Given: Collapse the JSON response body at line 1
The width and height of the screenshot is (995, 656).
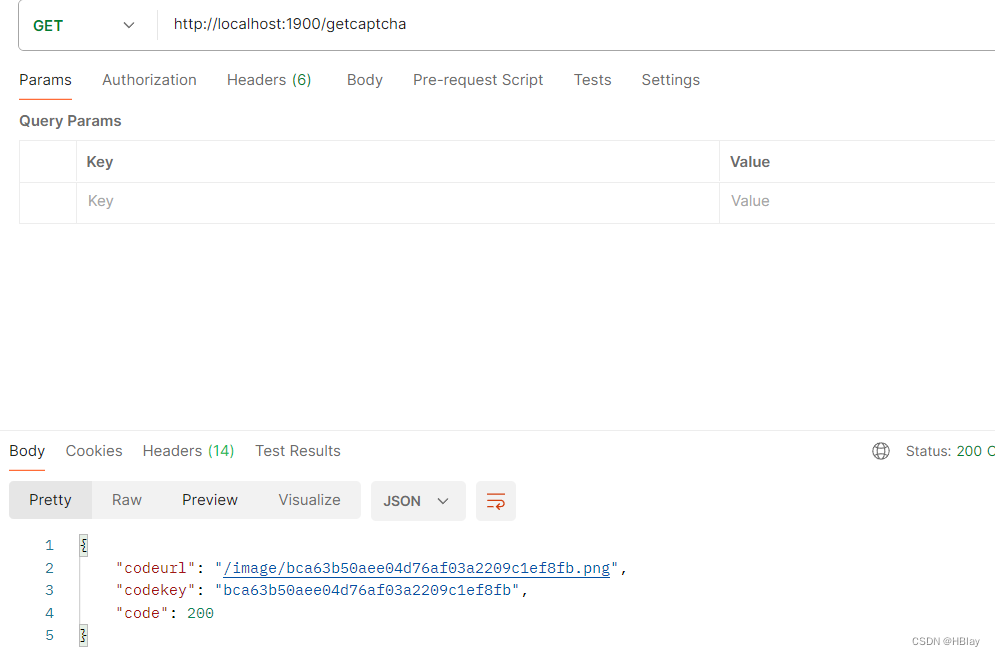Looking at the screenshot, I should pyautogui.click(x=83, y=545).
